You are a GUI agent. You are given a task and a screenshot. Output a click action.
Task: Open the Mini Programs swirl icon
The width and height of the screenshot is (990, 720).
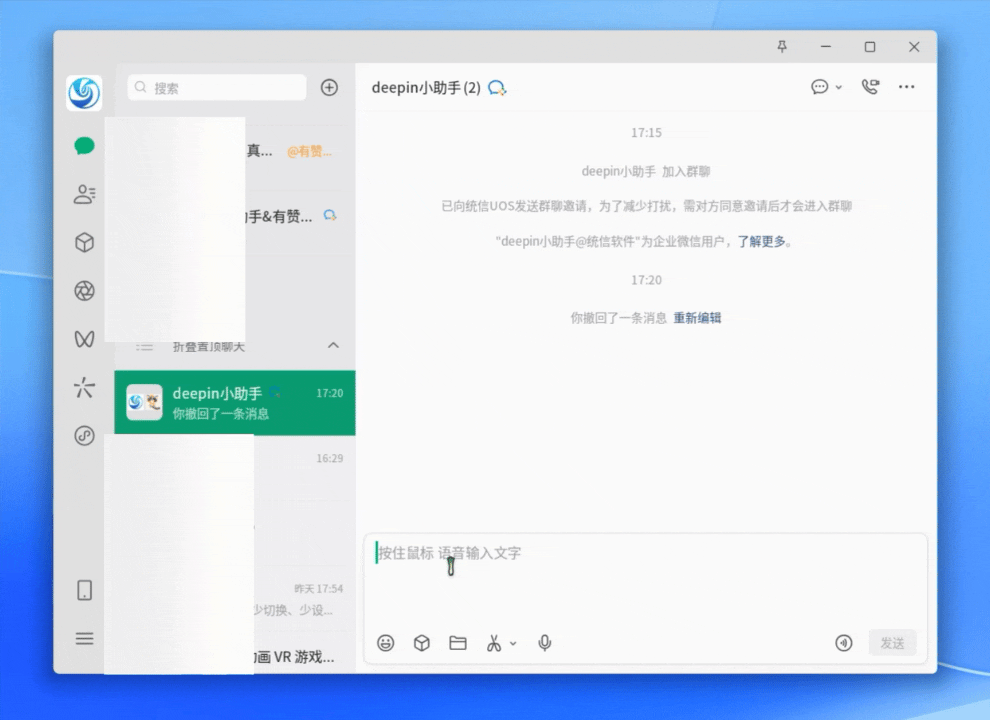click(84, 436)
